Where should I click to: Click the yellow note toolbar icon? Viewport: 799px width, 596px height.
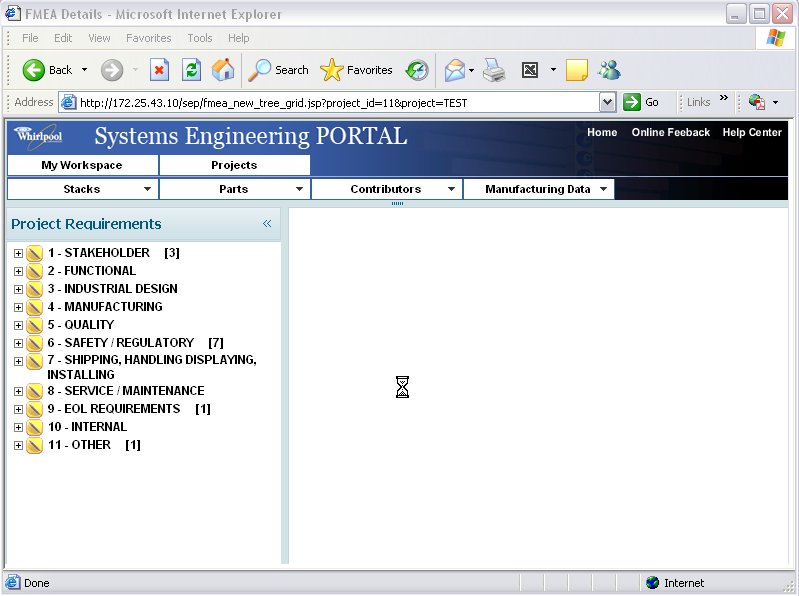click(x=577, y=70)
